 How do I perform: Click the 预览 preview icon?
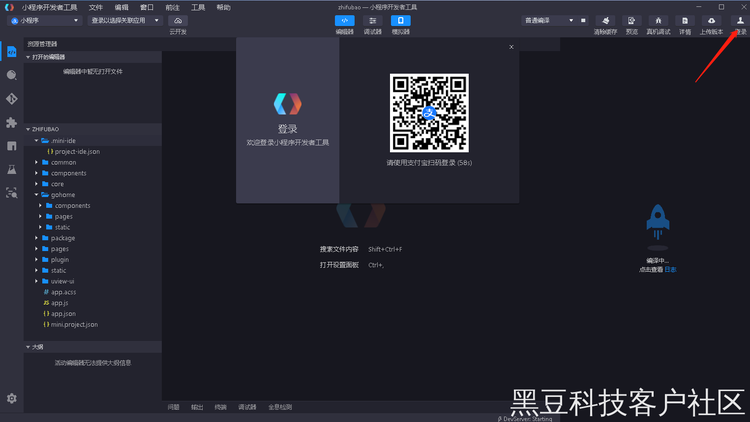(631, 21)
